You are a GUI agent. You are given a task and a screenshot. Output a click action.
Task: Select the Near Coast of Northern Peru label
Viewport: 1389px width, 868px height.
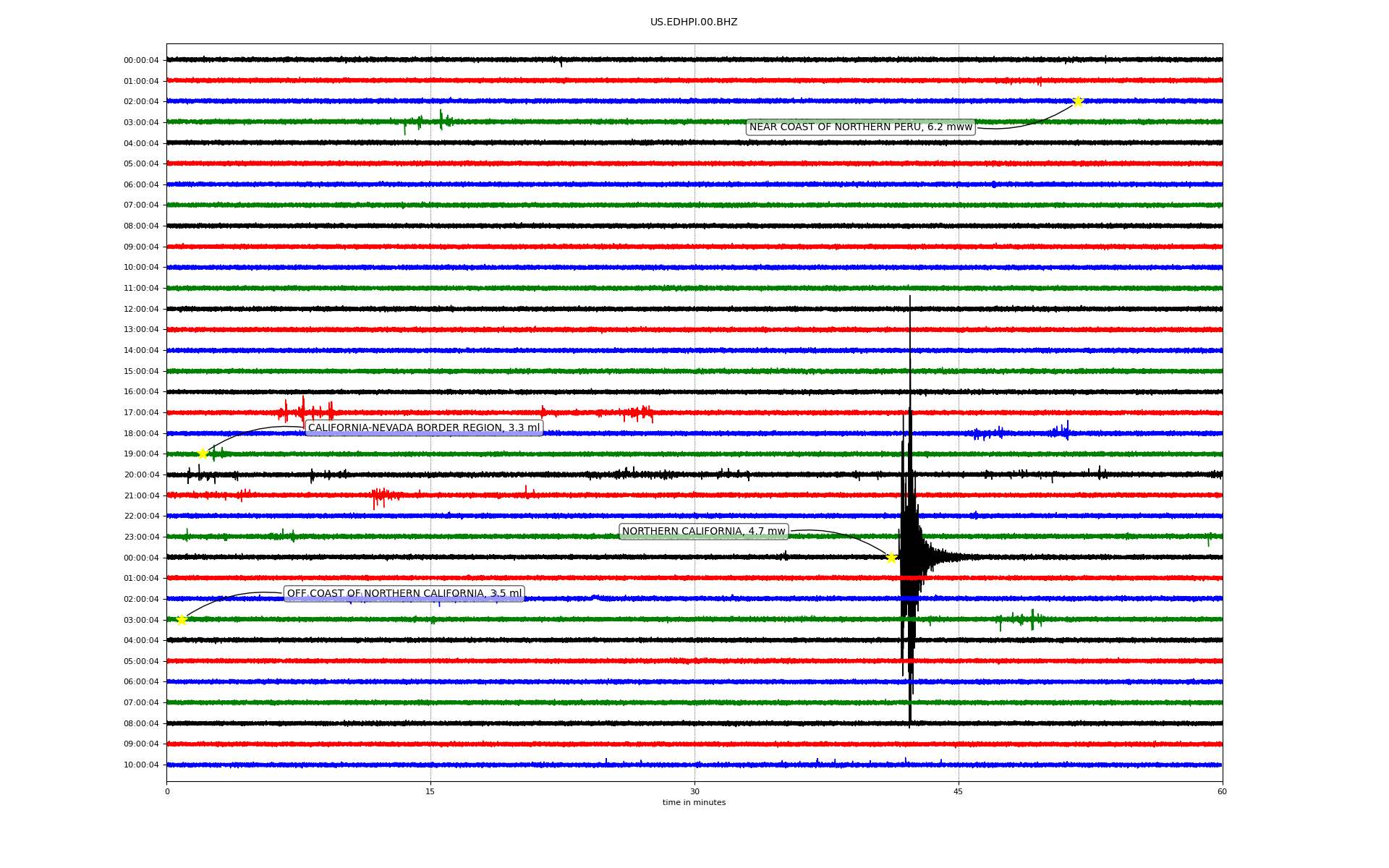[x=860, y=127]
